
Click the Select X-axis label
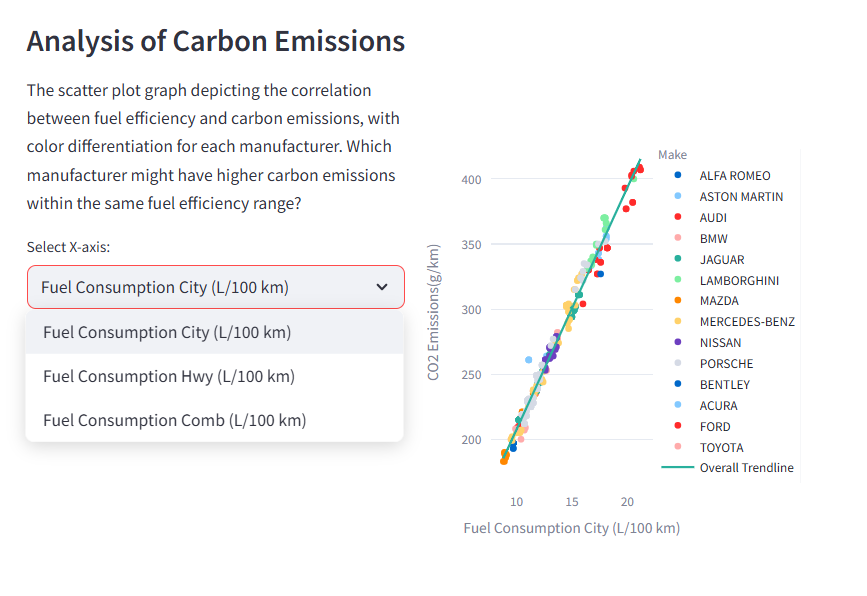point(69,247)
